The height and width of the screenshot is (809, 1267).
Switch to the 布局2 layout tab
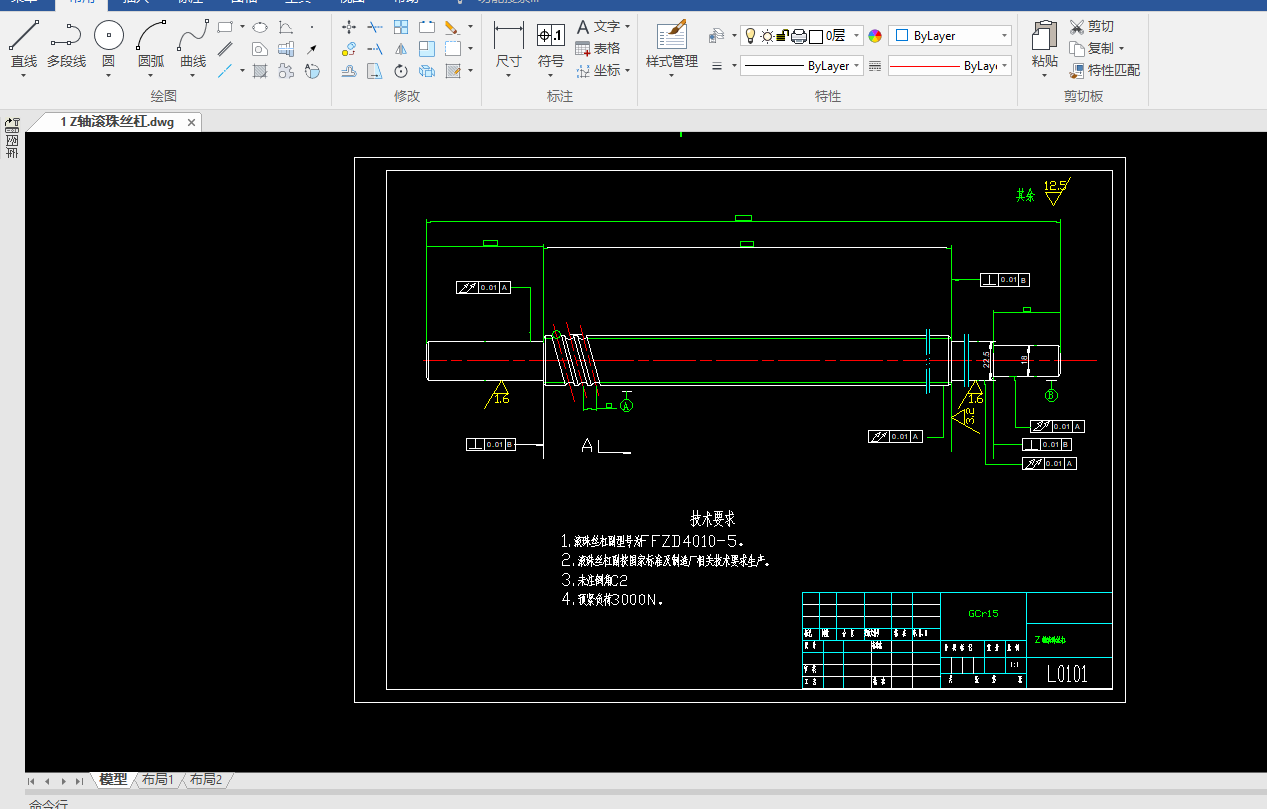click(206, 780)
